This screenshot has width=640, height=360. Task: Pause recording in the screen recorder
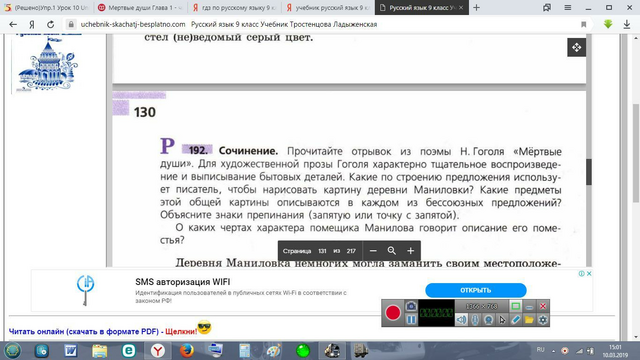coord(411,320)
